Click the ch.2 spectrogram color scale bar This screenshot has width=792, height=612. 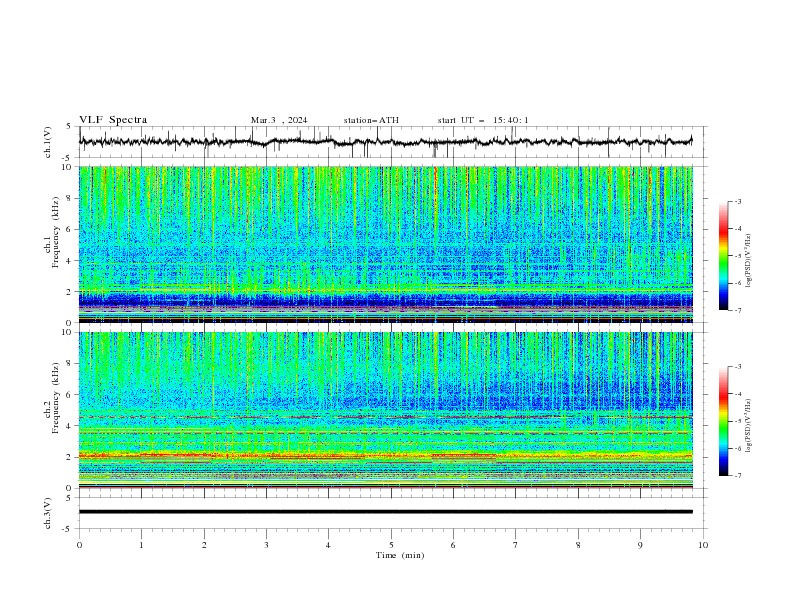pyautogui.click(x=723, y=421)
